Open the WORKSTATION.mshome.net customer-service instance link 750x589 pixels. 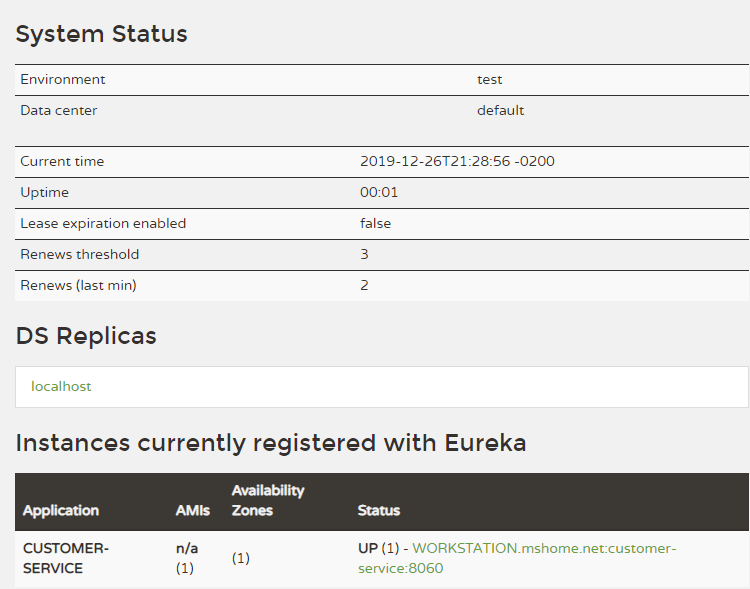click(x=517, y=558)
